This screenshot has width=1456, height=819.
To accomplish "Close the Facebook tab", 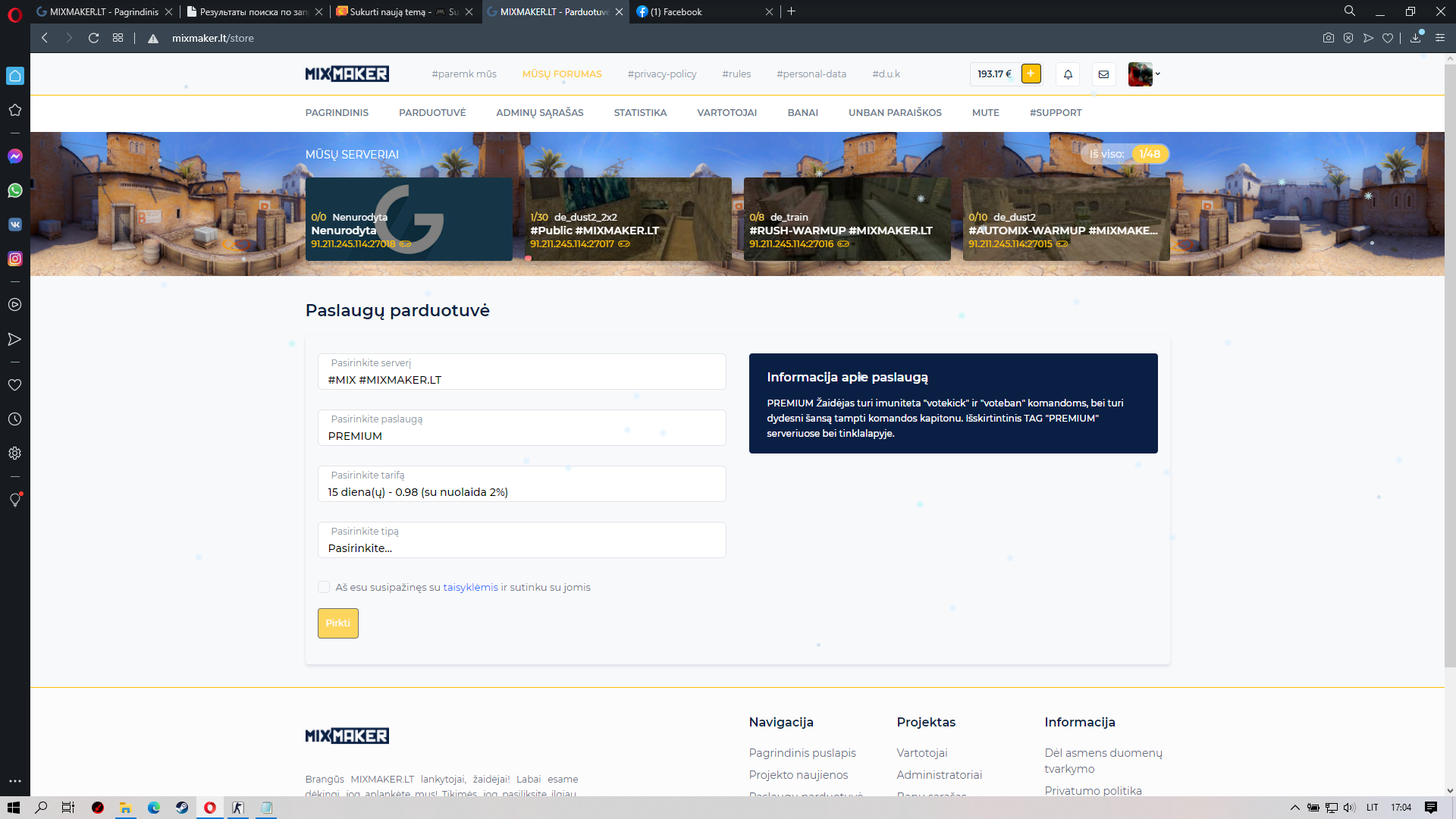I will click(769, 11).
